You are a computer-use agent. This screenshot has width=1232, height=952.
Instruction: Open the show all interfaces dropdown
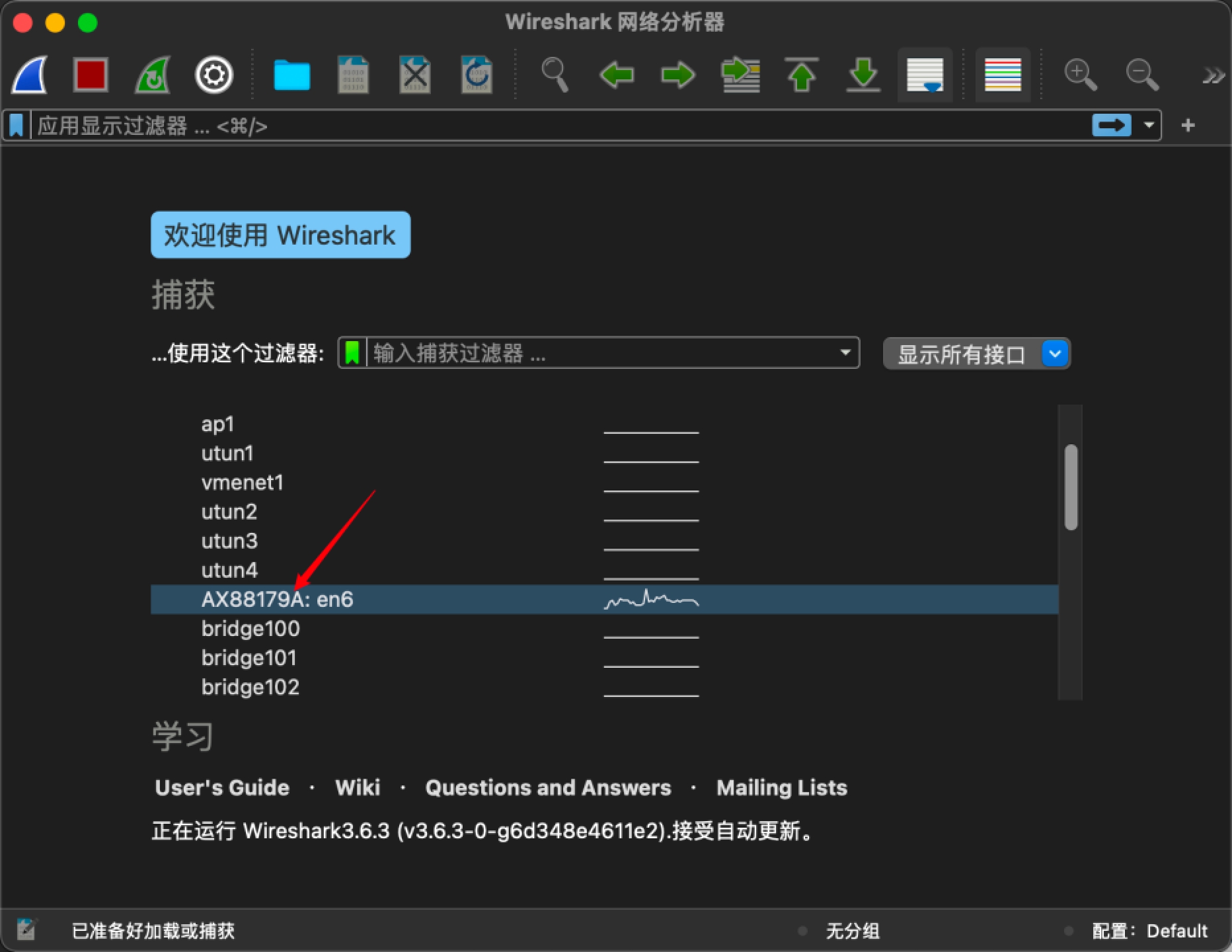tap(977, 354)
